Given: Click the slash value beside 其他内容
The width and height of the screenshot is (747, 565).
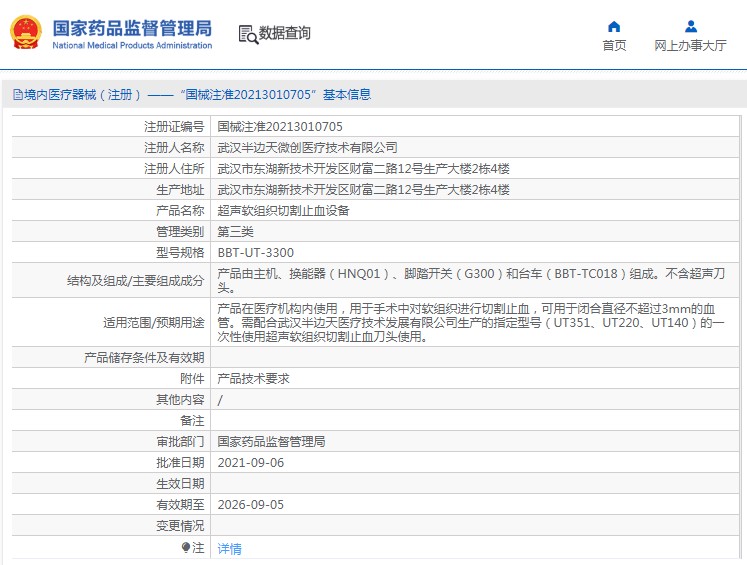Looking at the screenshot, I should (220, 400).
